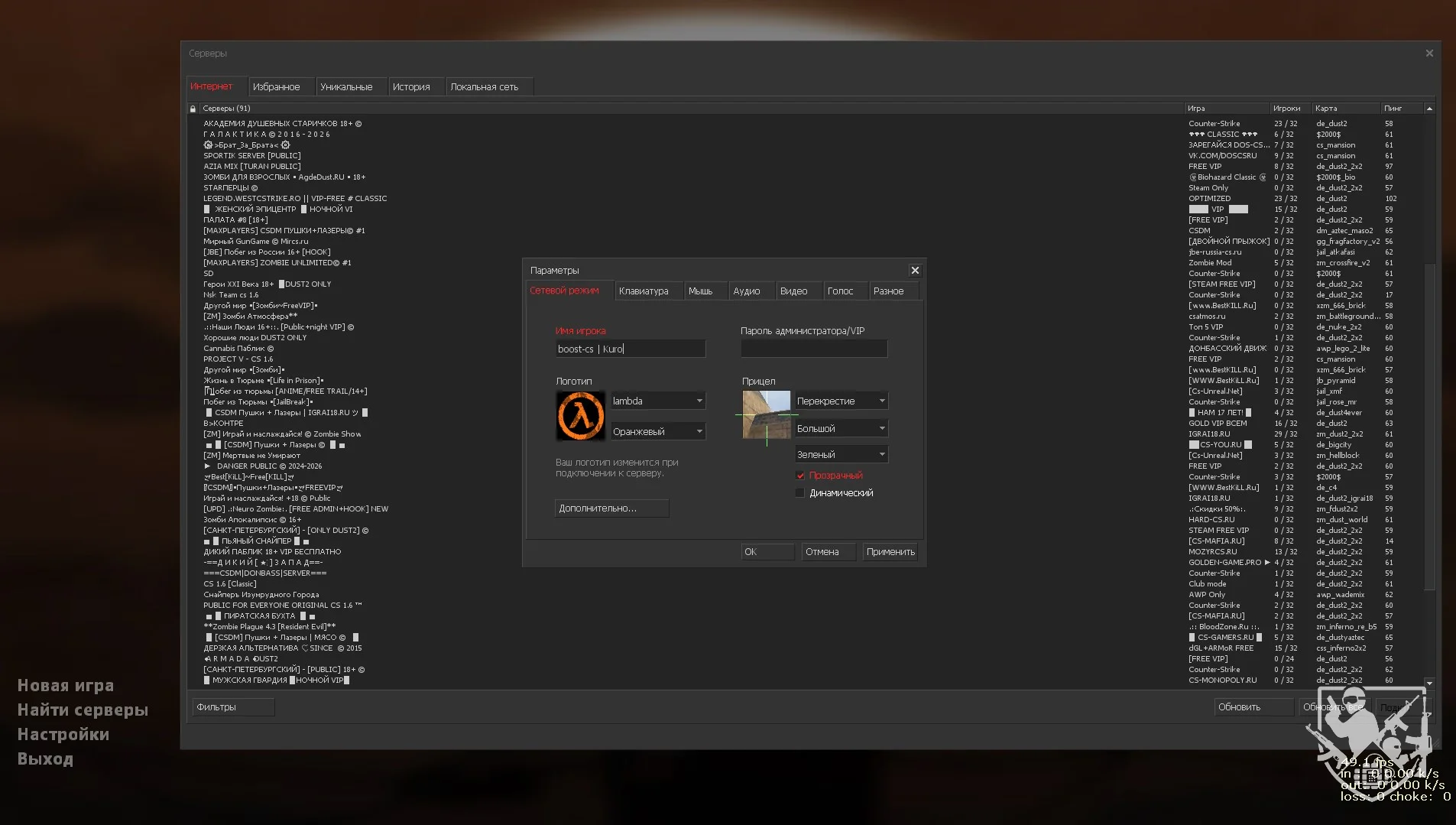
Task: Click the server list scroll-down arrow
Action: tap(1429, 683)
